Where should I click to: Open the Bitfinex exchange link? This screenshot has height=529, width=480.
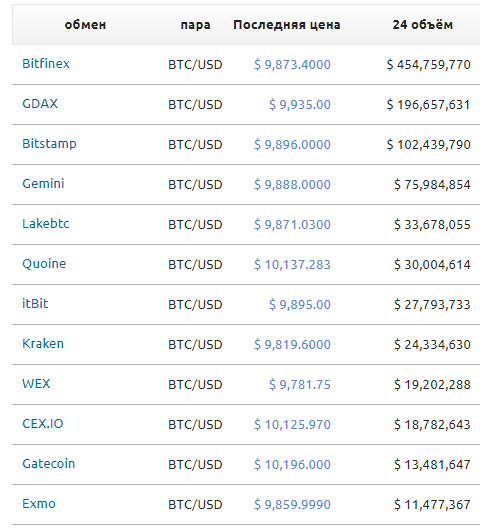[46, 64]
